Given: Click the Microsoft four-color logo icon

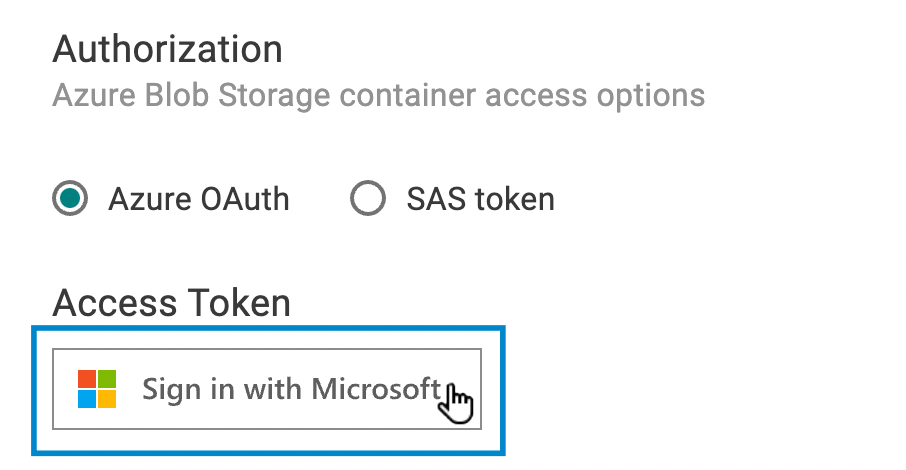Looking at the screenshot, I should tap(97, 389).
